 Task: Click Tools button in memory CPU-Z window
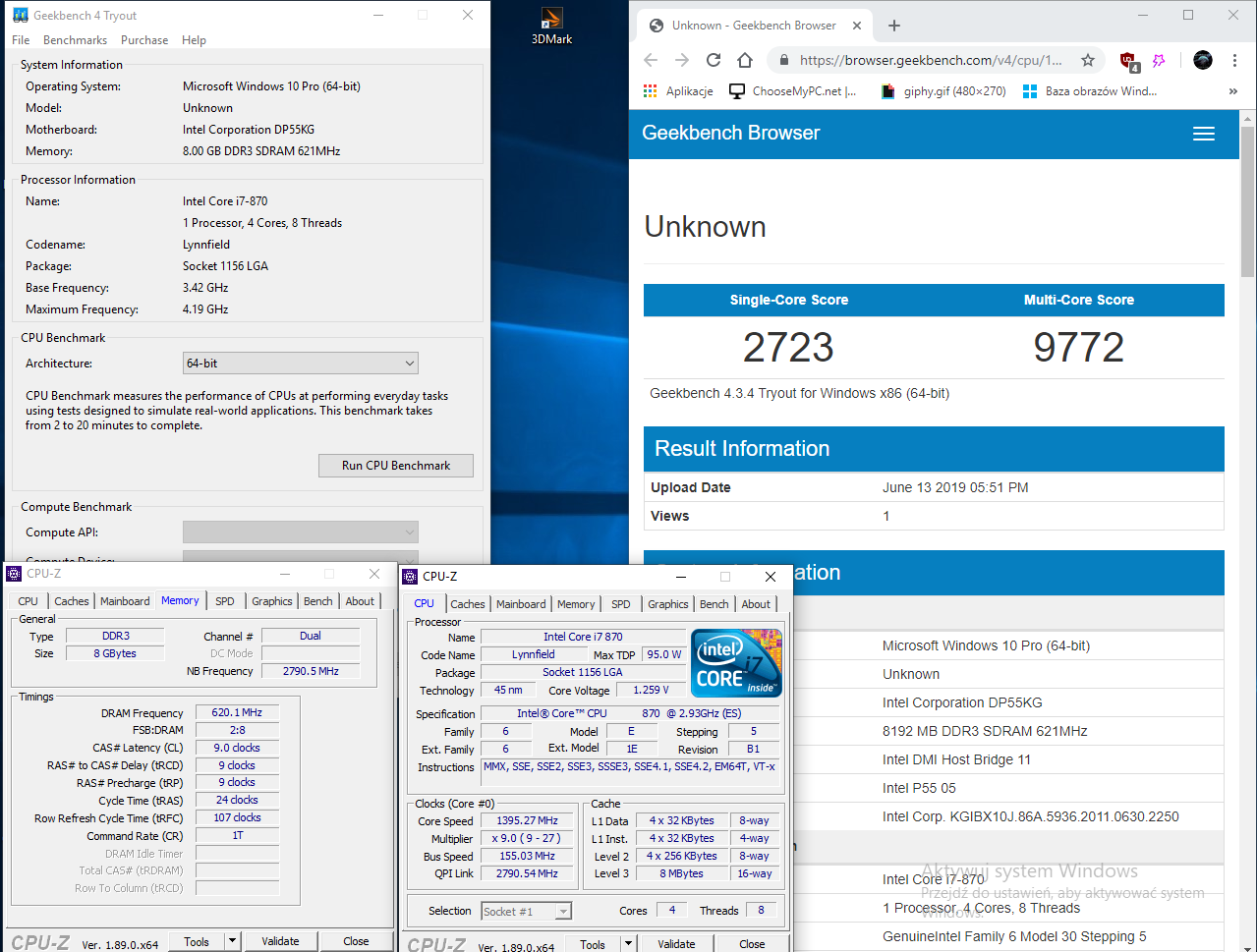[197, 941]
